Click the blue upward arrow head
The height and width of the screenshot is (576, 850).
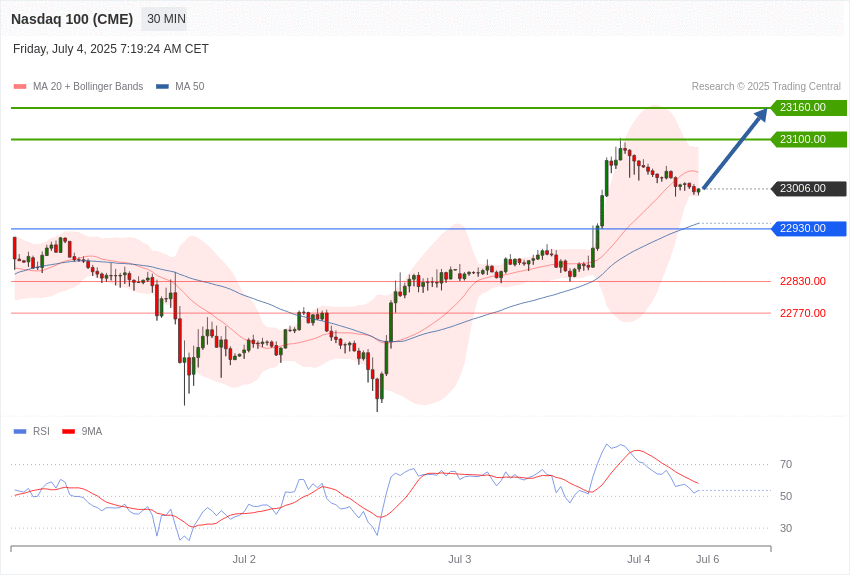tap(761, 114)
